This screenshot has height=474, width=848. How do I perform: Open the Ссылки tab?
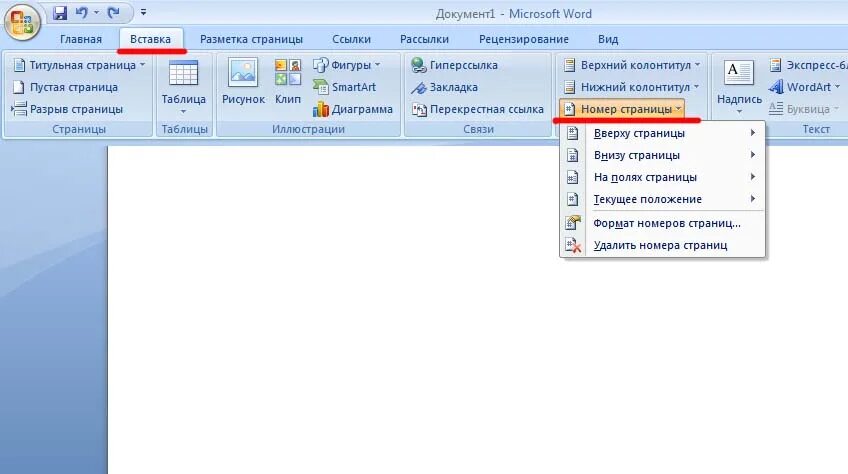point(352,39)
